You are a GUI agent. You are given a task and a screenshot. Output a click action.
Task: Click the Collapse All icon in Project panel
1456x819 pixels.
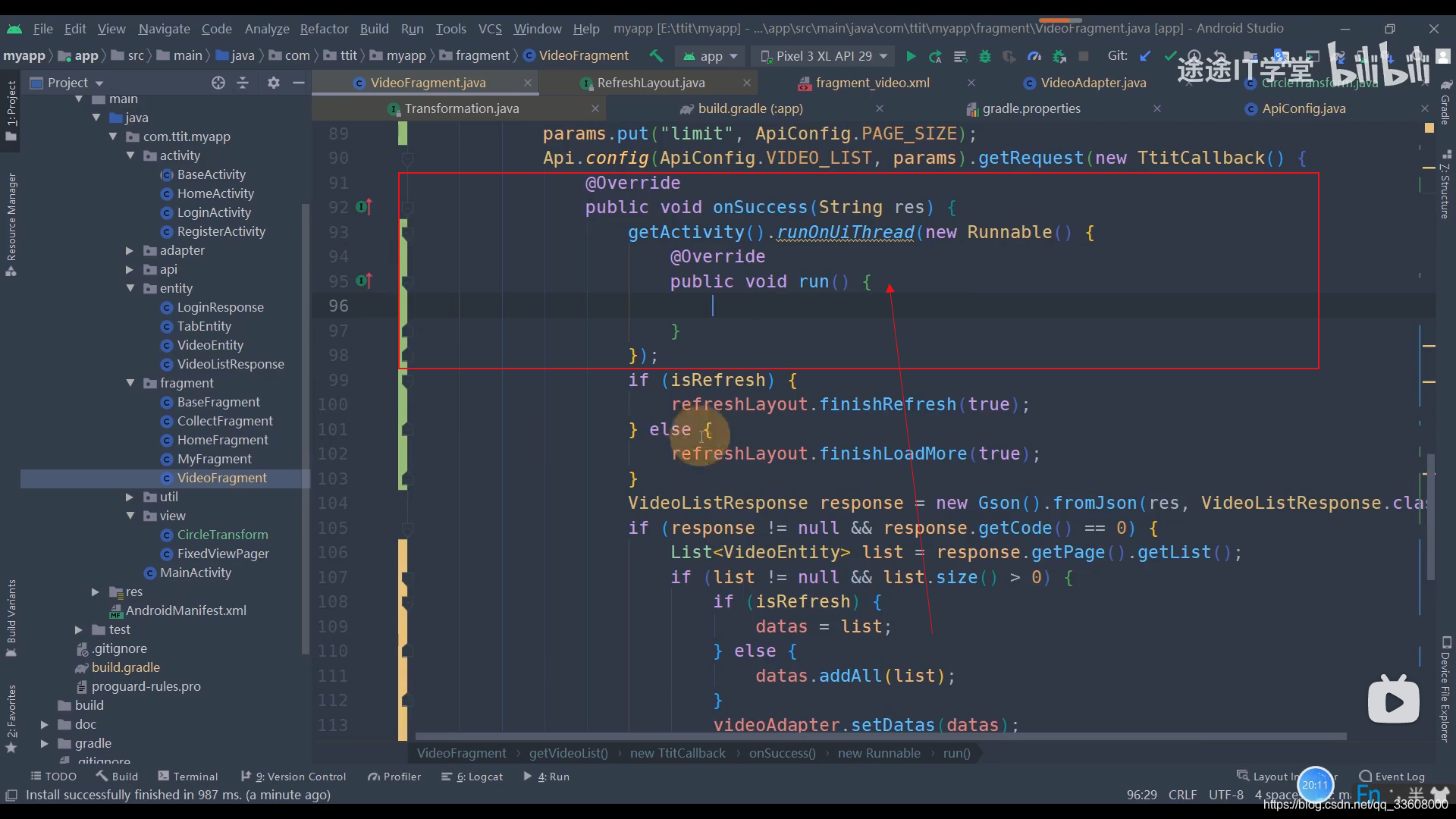[243, 83]
